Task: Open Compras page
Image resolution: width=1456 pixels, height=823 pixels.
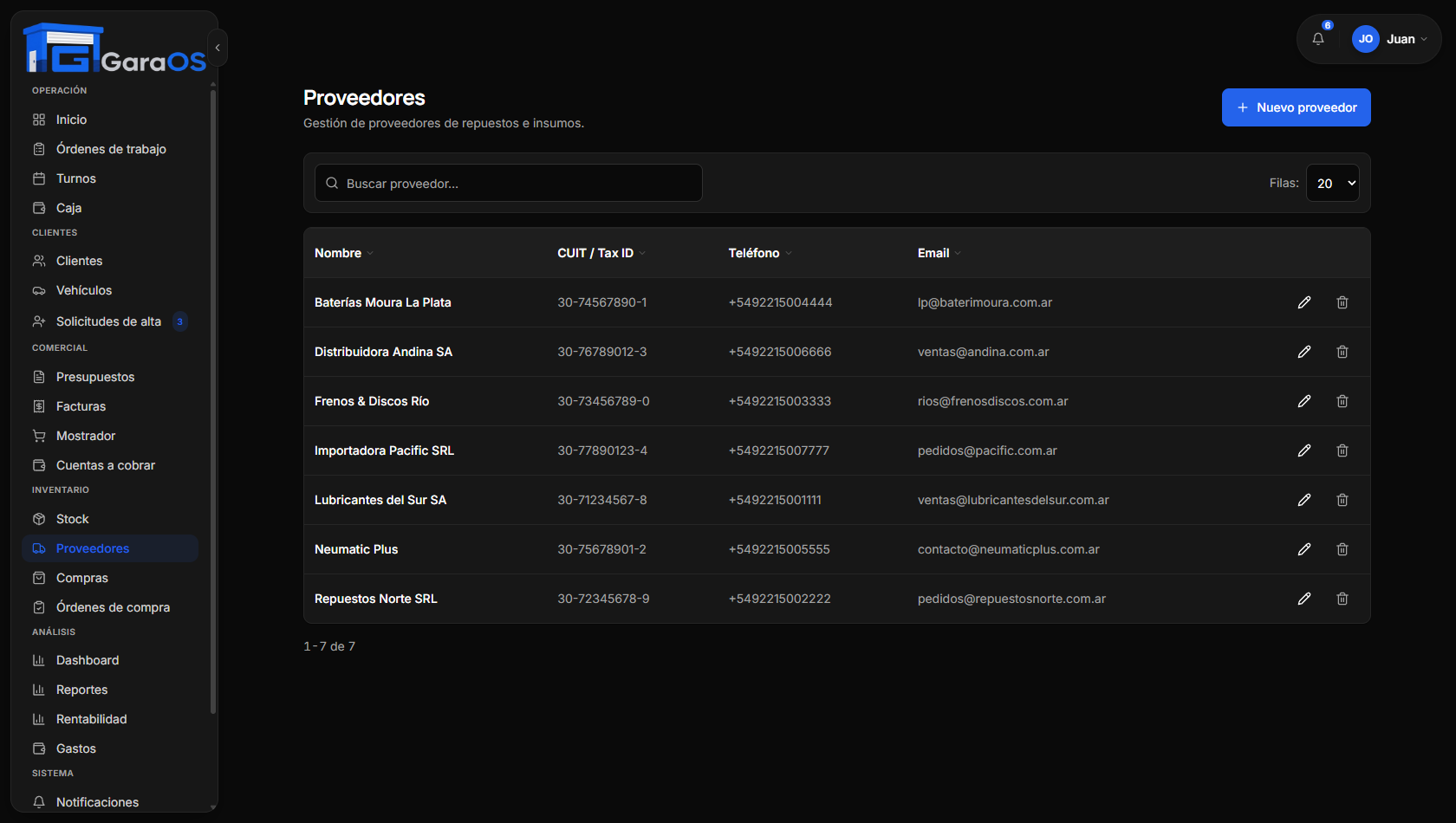Action: [110, 578]
